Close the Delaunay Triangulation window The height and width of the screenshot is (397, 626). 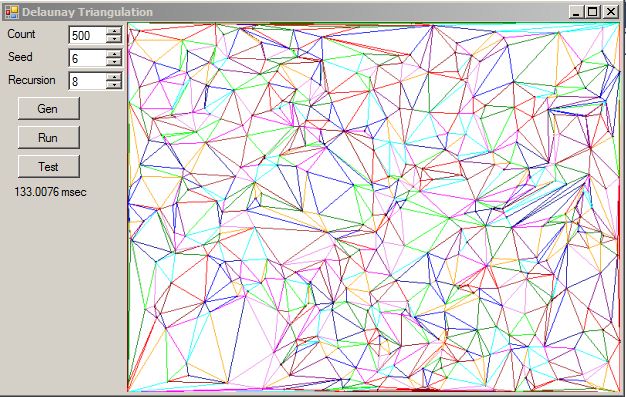pos(611,12)
